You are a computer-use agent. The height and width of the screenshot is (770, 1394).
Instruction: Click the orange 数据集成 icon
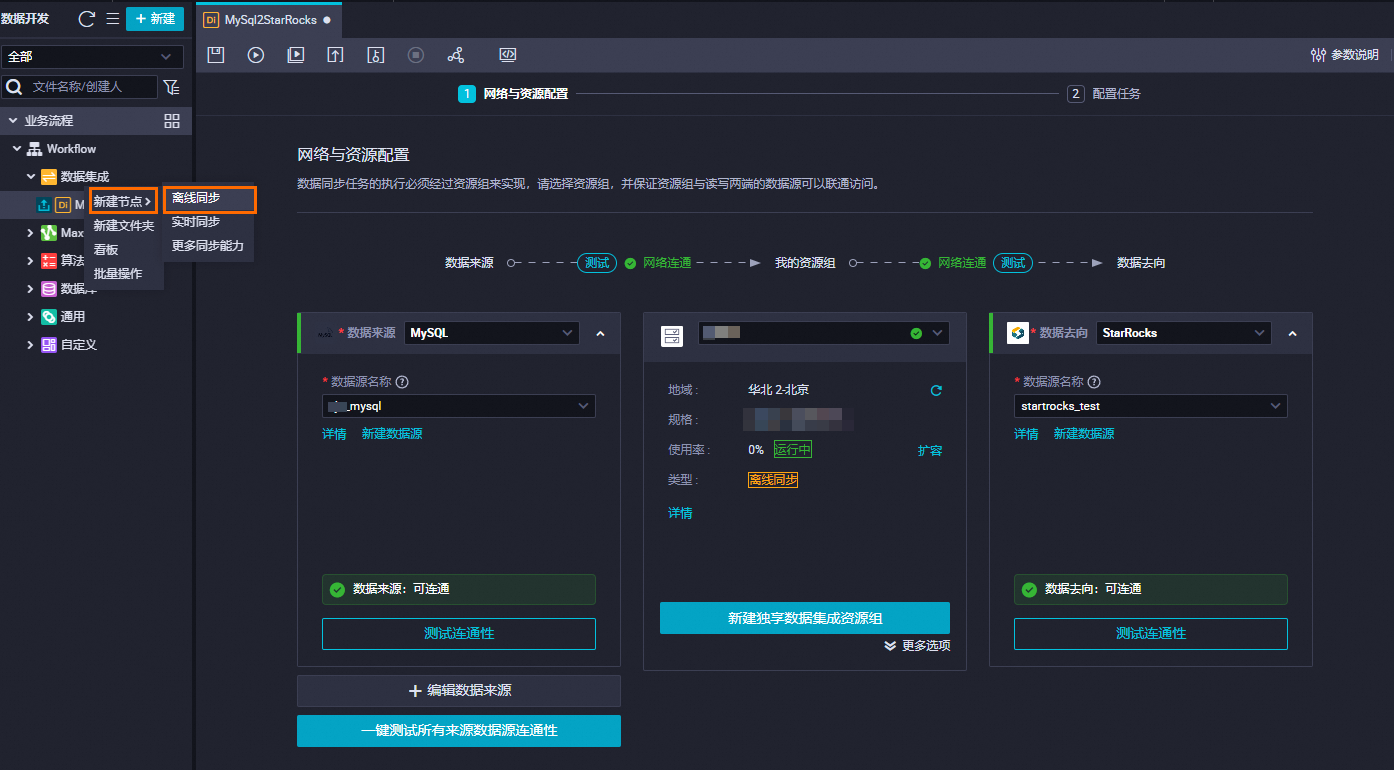coord(48,177)
